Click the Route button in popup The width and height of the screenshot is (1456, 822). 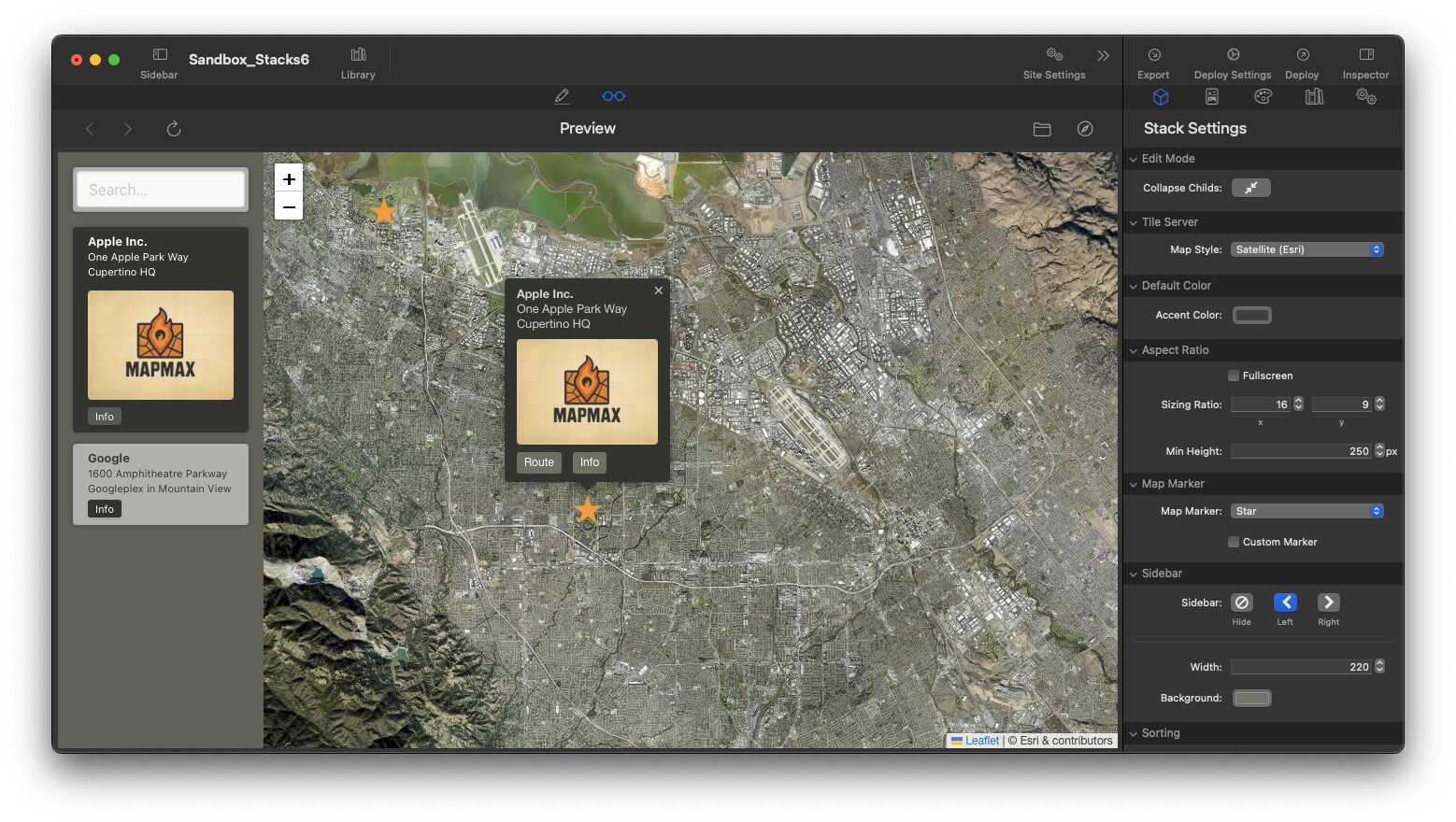pyautogui.click(x=538, y=462)
